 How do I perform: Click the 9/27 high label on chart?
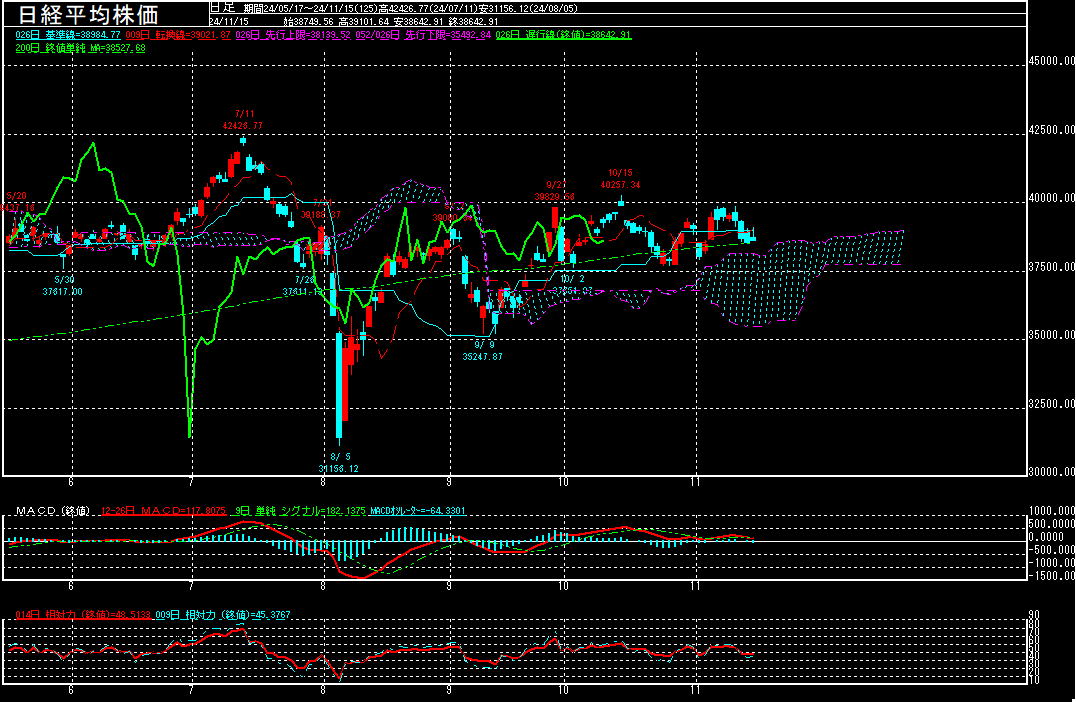pyautogui.click(x=556, y=191)
